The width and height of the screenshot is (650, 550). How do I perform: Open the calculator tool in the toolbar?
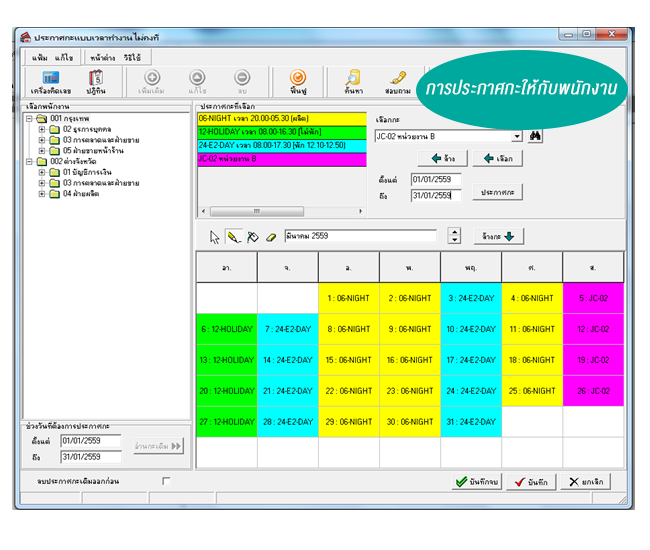pos(50,82)
